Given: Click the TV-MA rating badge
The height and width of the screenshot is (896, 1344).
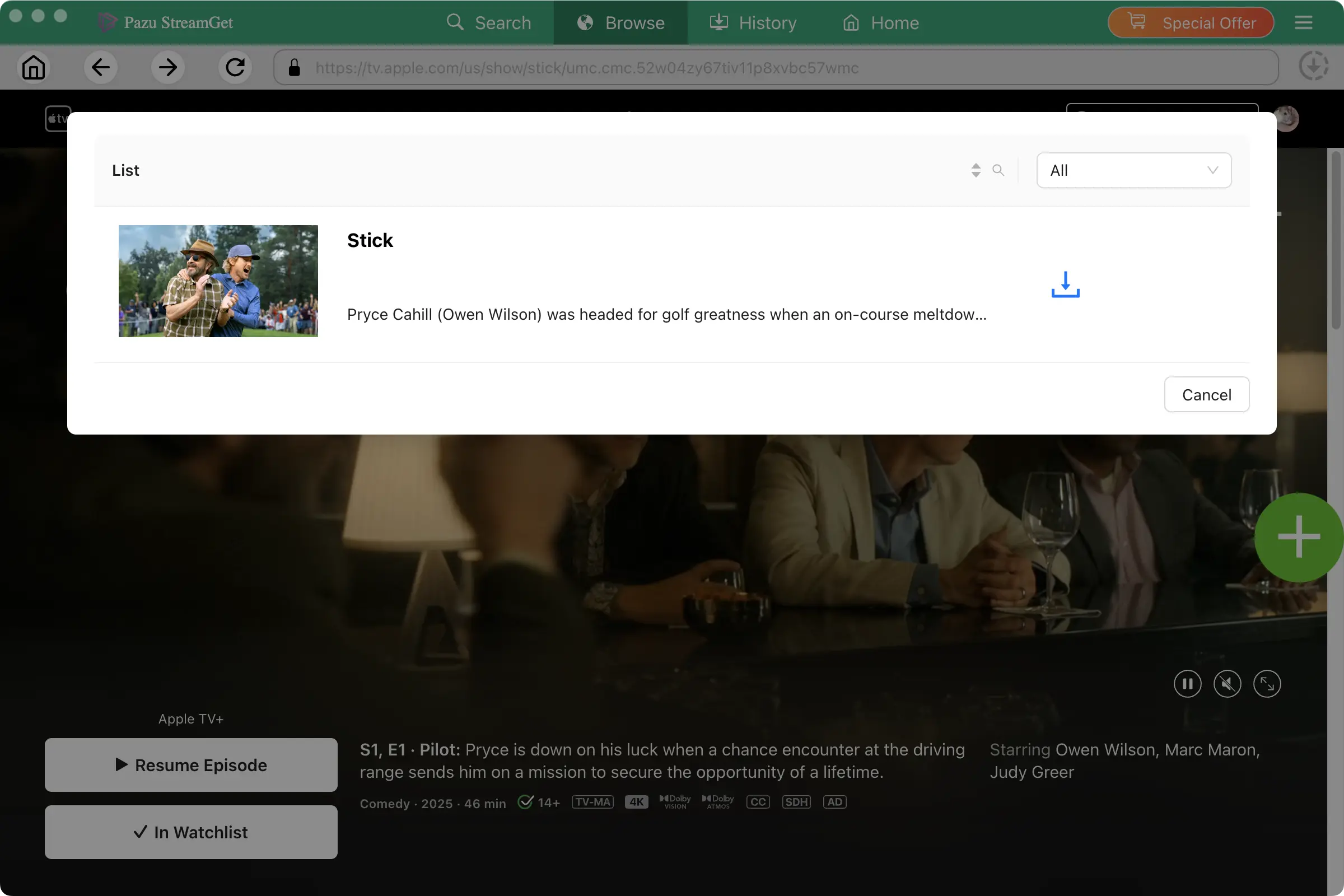Looking at the screenshot, I should click(x=592, y=802).
